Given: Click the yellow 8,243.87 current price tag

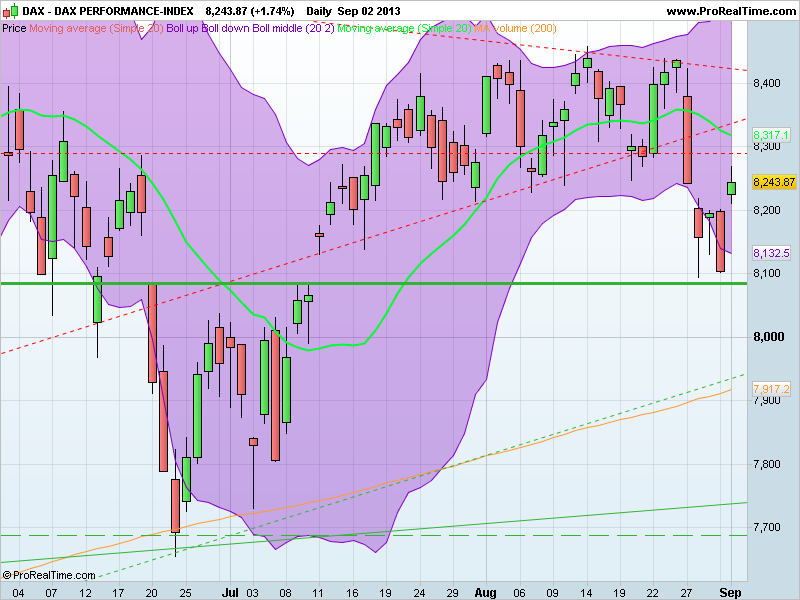Looking at the screenshot, I should pyautogui.click(x=774, y=182).
